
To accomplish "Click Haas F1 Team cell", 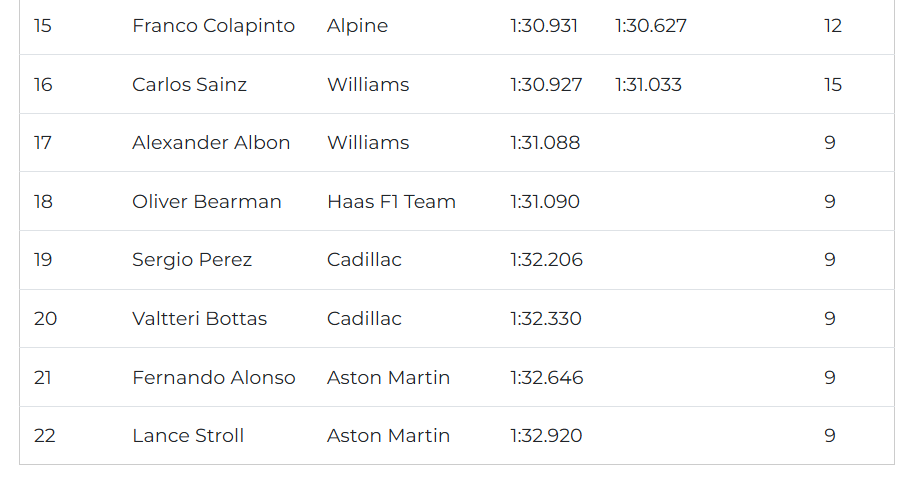I will coord(391,202).
